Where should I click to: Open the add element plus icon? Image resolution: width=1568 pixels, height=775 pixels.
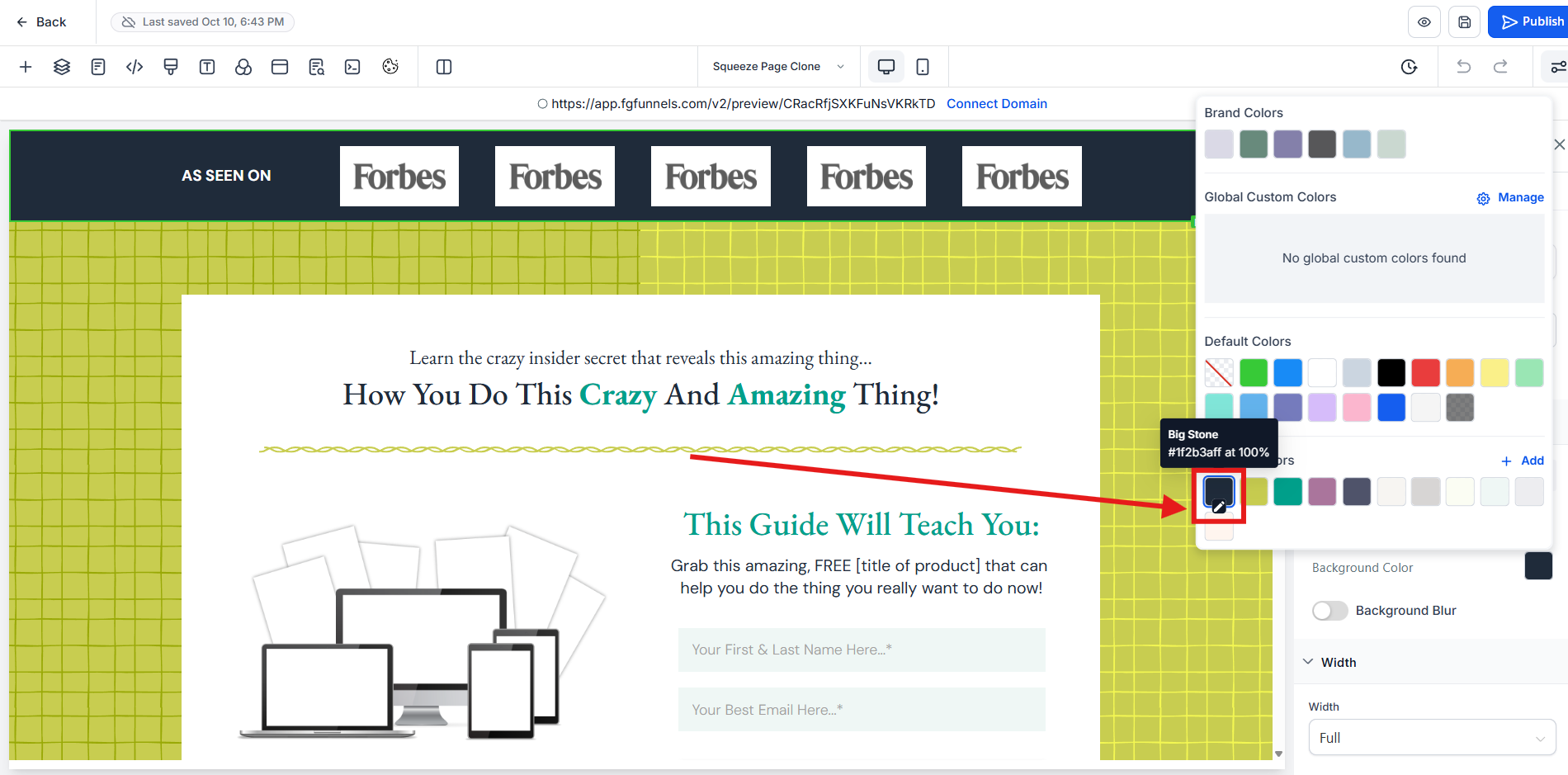26,67
